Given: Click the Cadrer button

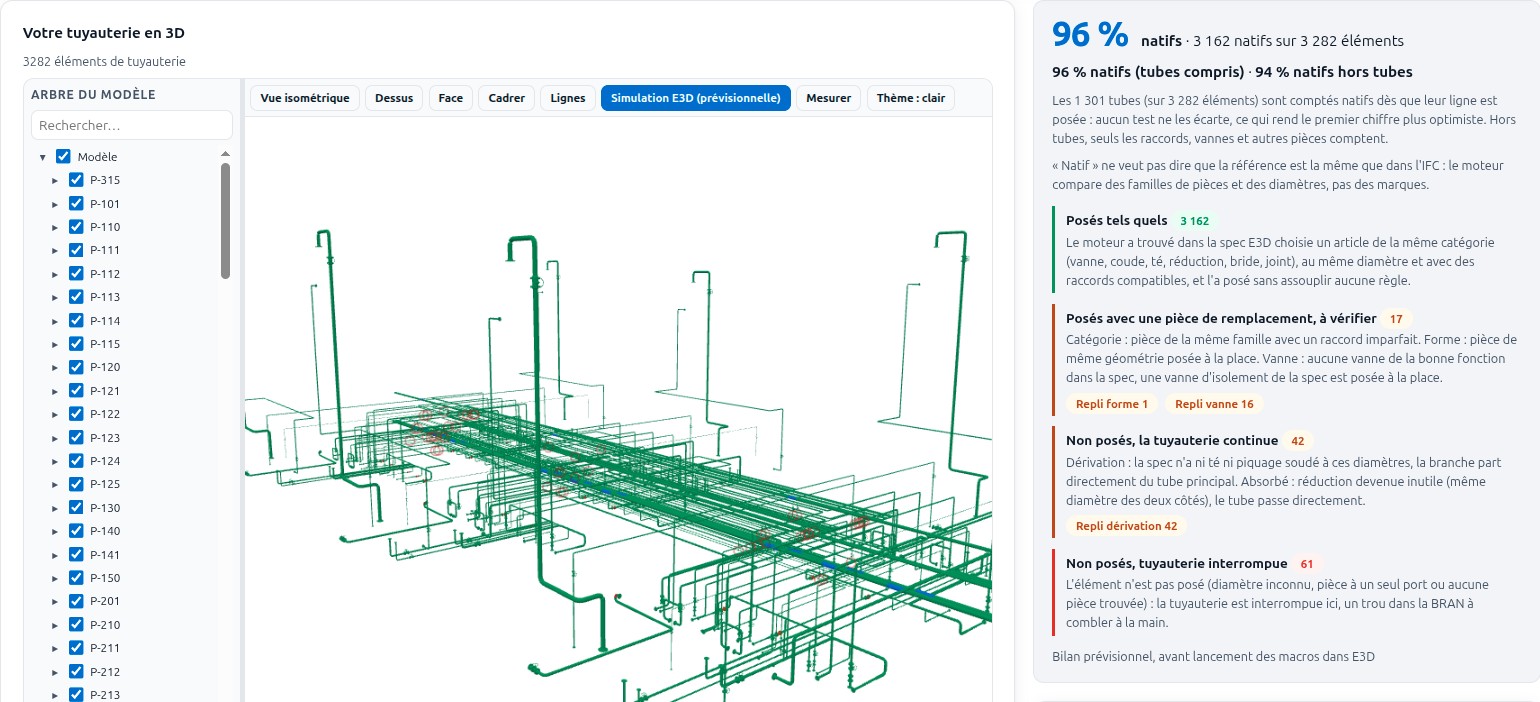Looking at the screenshot, I should click(507, 98).
